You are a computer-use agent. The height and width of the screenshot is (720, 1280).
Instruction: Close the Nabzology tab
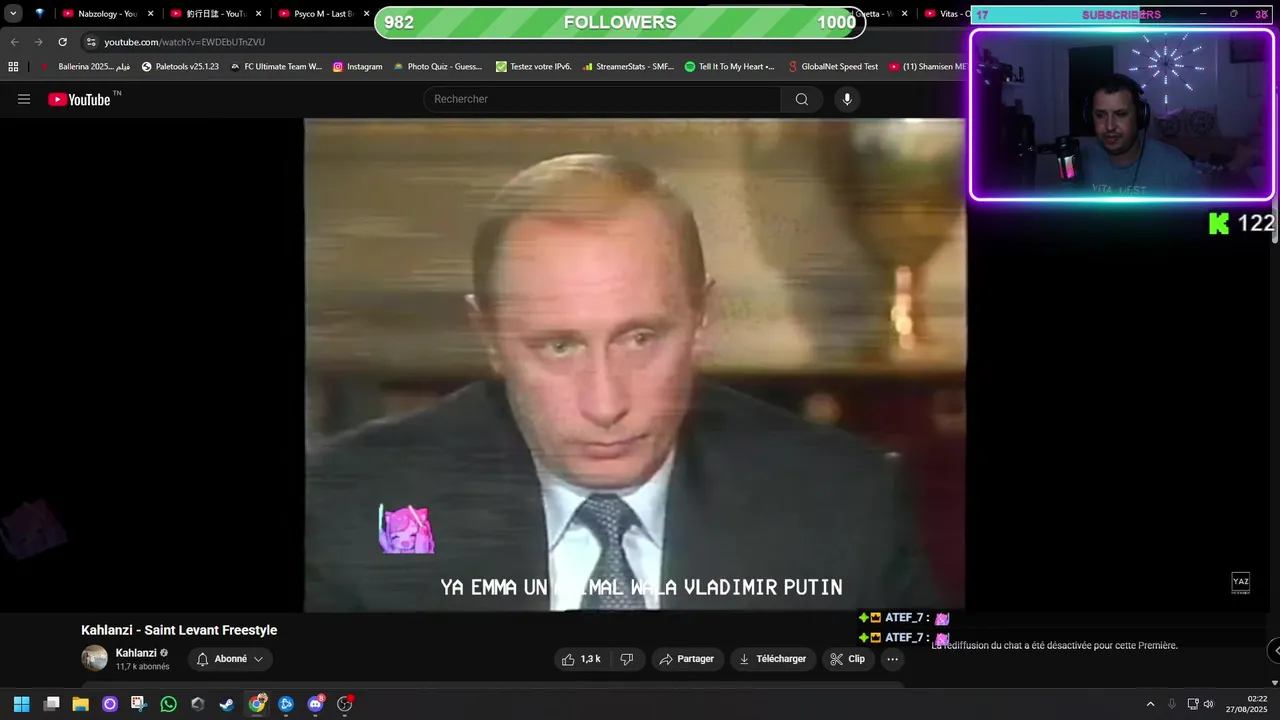click(x=151, y=14)
